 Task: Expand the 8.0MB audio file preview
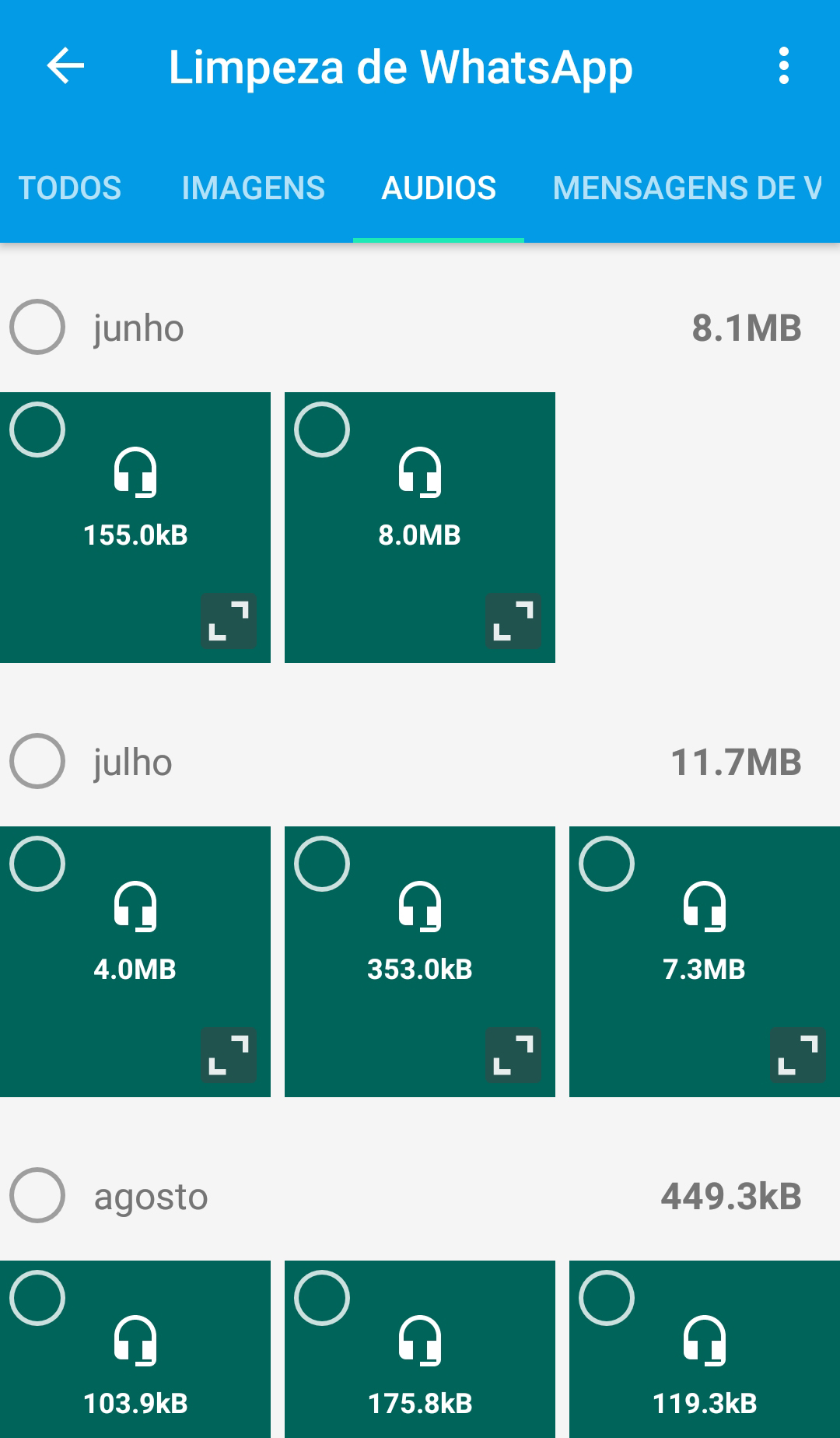pyautogui.click(x=513, y=621)
